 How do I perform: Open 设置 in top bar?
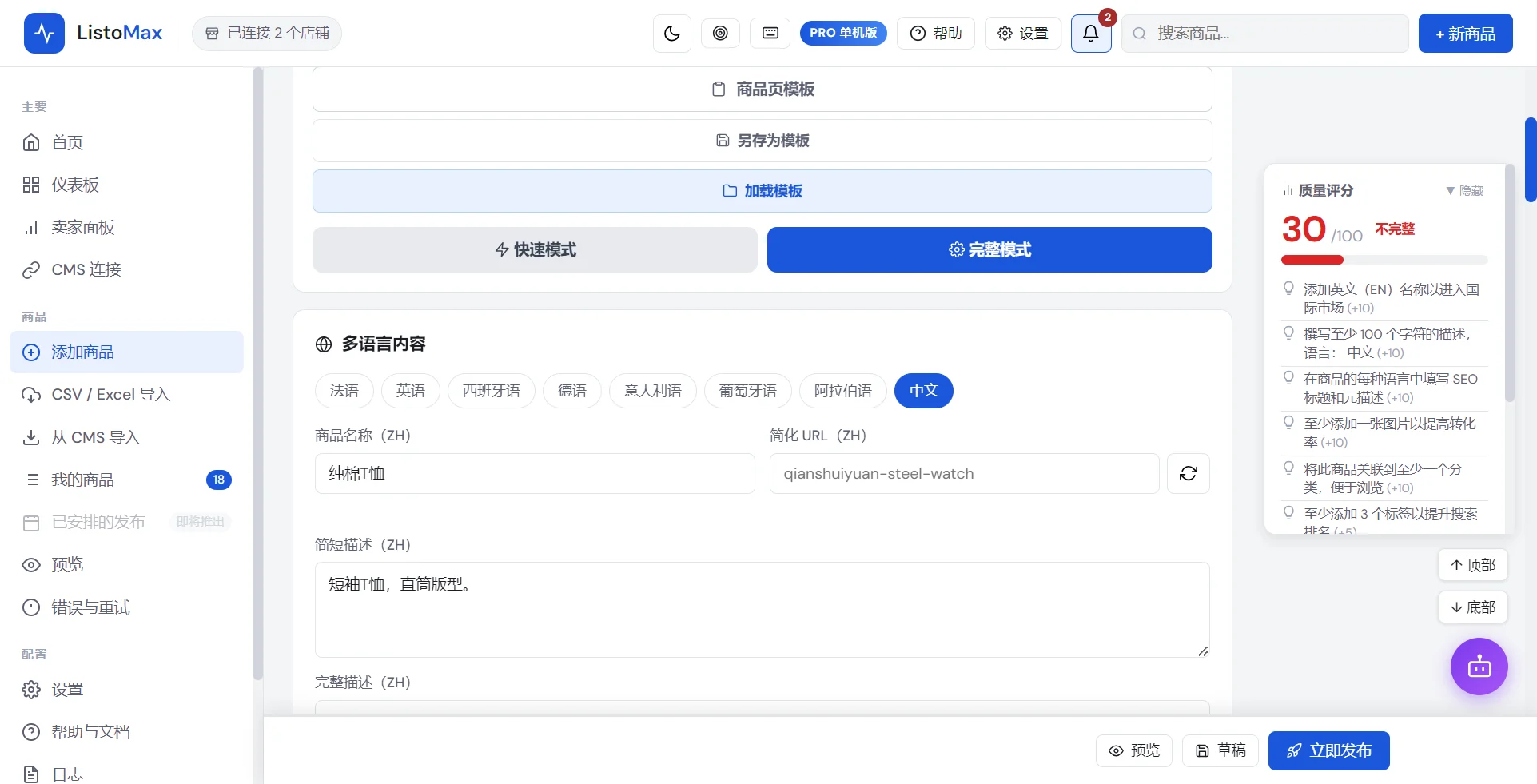coord(1023,33)
